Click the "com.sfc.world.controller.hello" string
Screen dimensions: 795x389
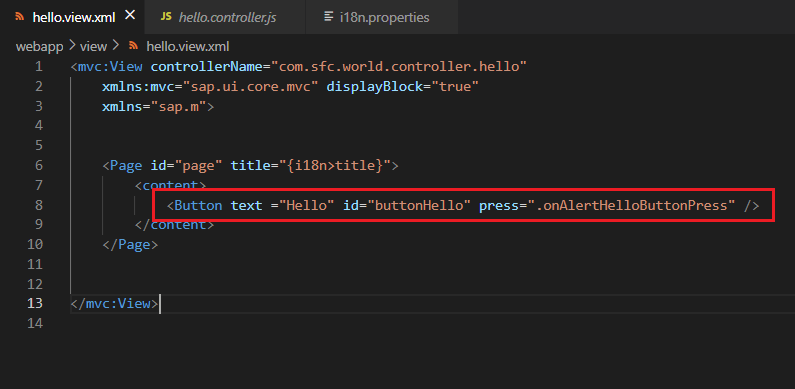click(399, 66)
